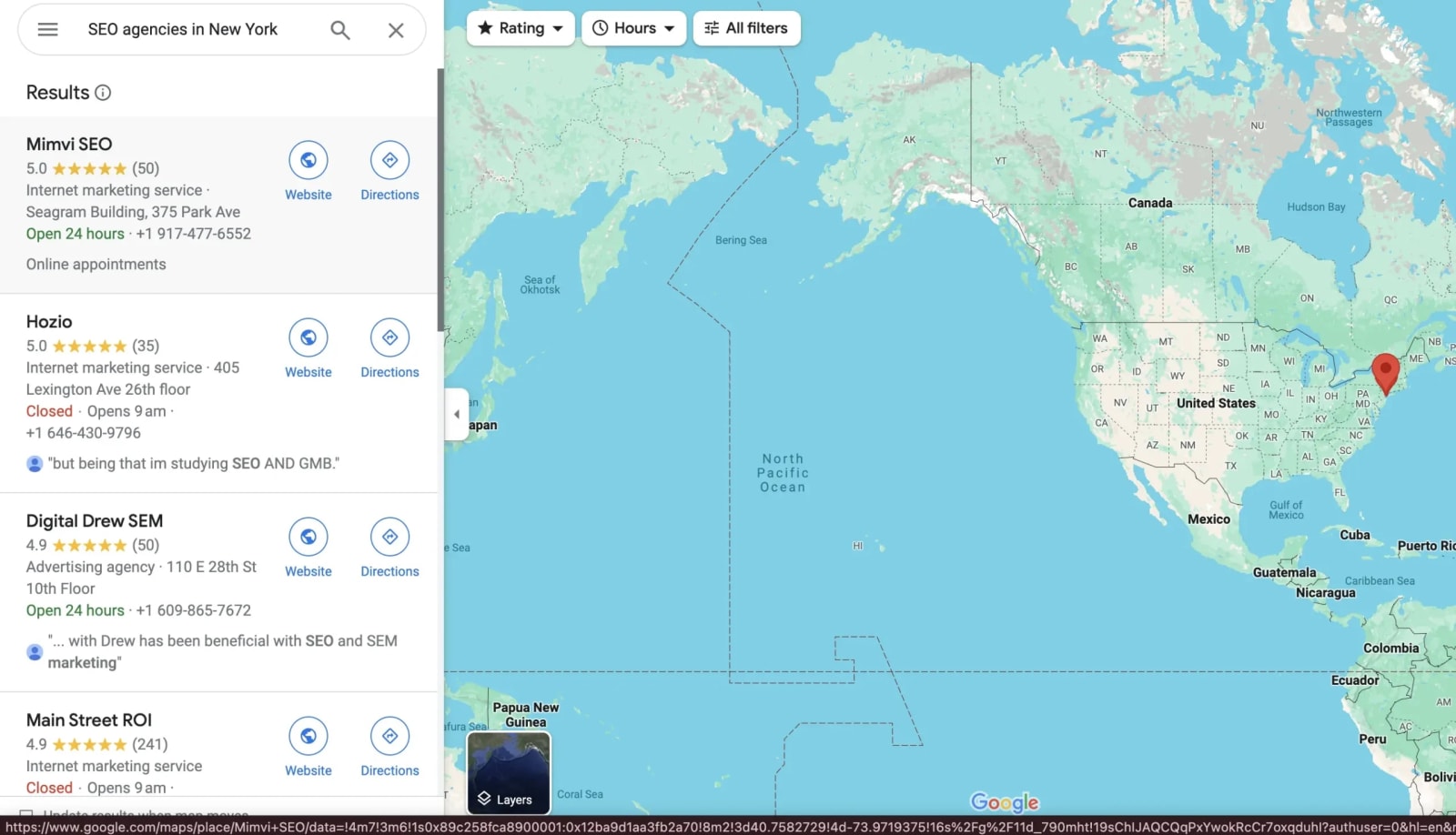The image size is (1456, 835).
Task: Click Online appointments text under Mimvi SEO
Action: (96, 265)
